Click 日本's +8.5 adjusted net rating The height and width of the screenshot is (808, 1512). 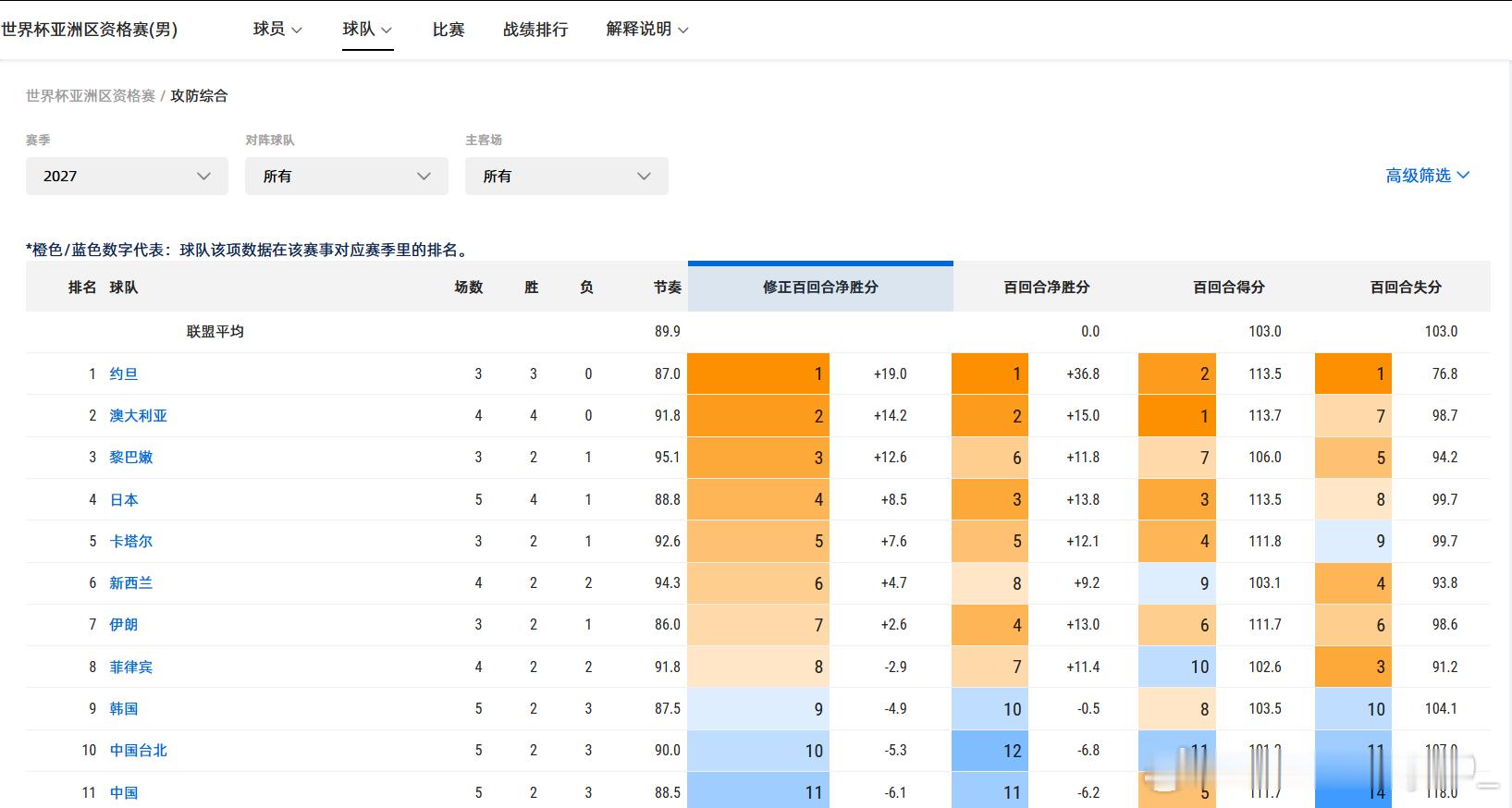tap(893, 499)
